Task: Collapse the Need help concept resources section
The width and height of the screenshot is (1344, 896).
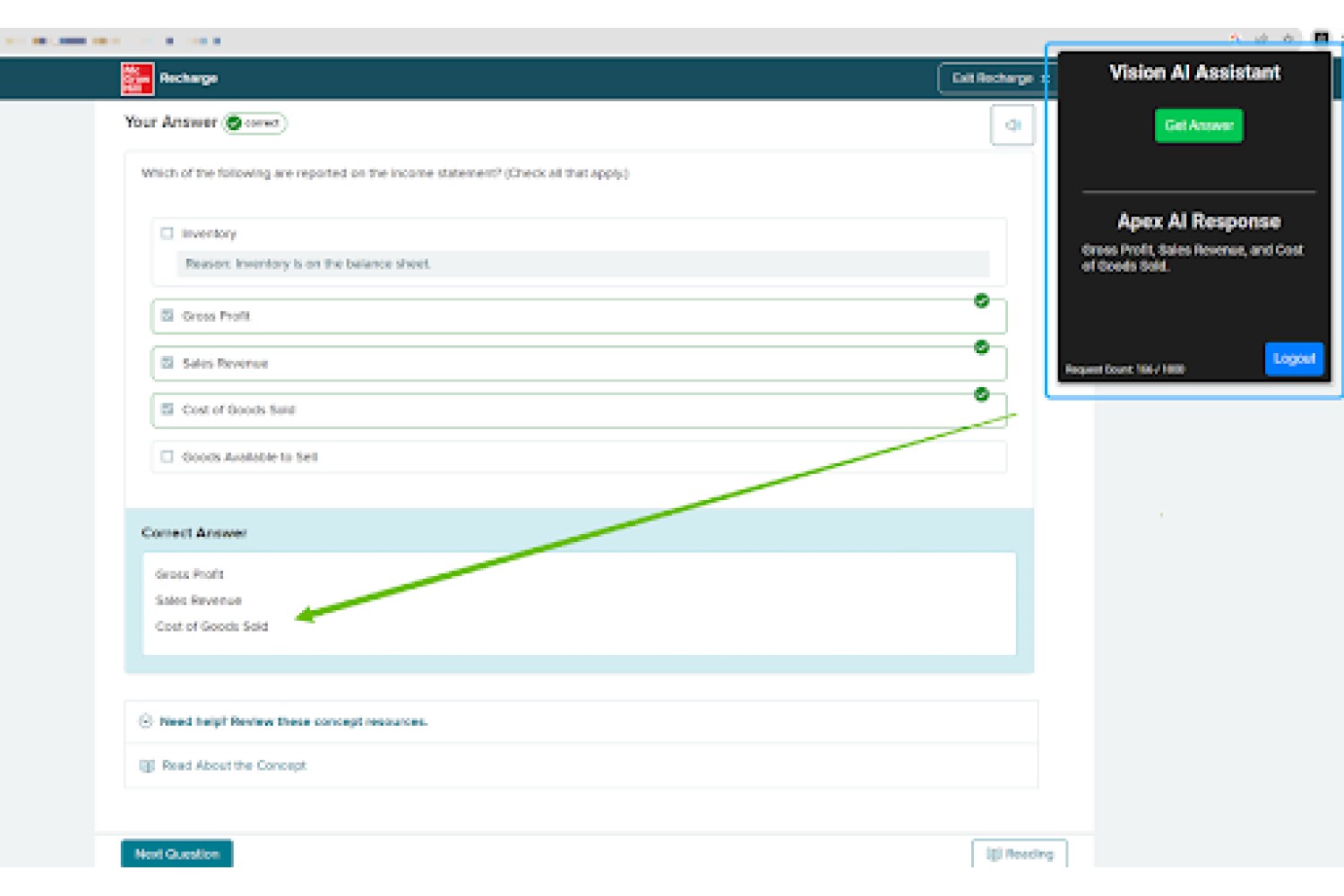Action: point(146,721)
